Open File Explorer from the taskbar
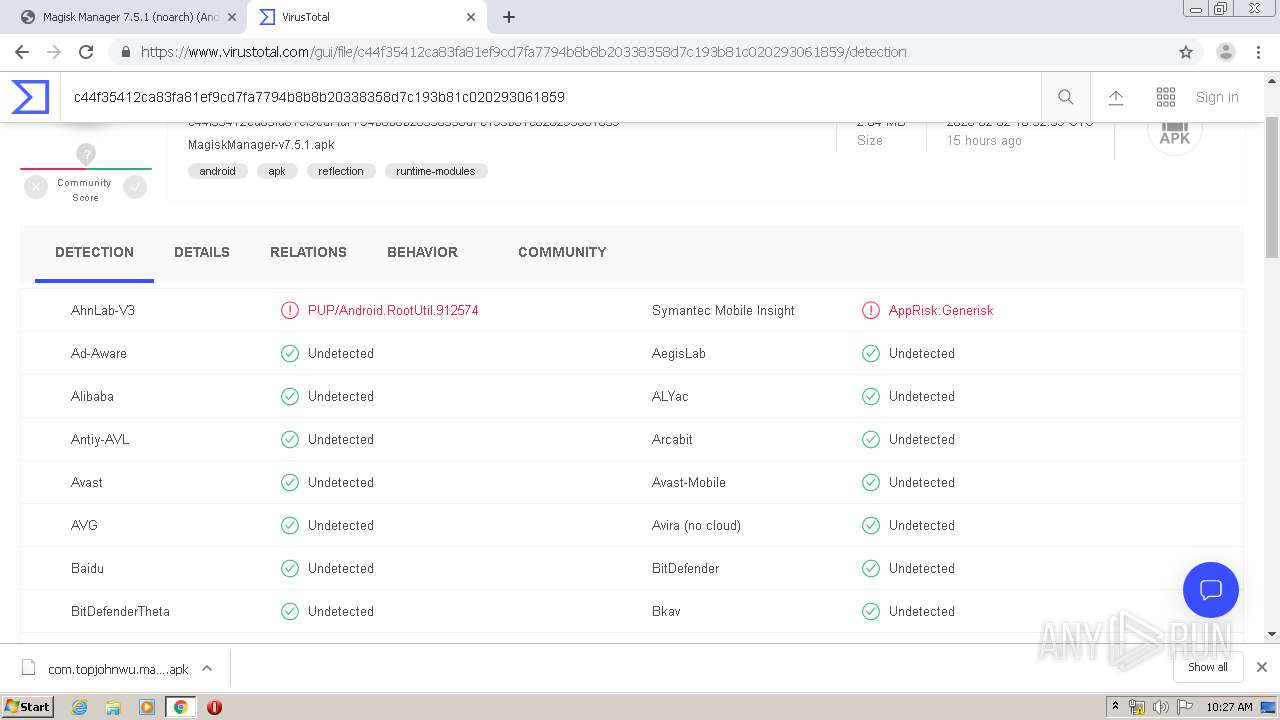 click(x=113, y=707)
